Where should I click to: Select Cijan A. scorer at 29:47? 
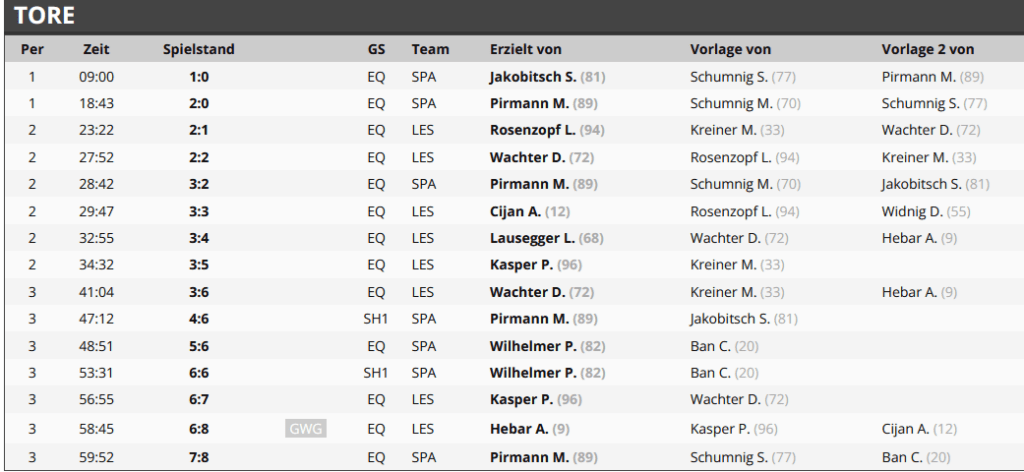click(x=515, y=212)
